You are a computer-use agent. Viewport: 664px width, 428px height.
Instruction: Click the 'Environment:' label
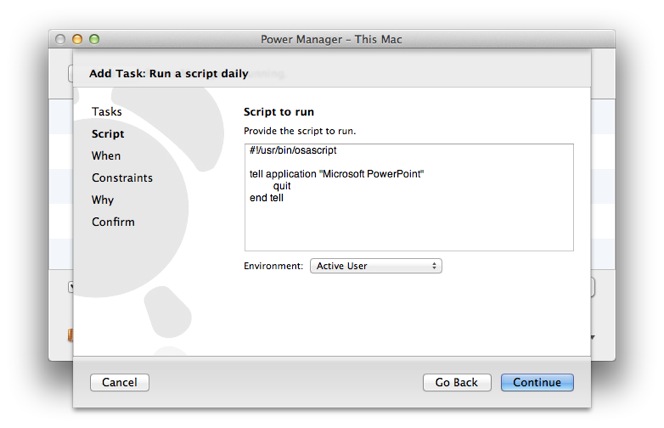click(x=273, y=266)
